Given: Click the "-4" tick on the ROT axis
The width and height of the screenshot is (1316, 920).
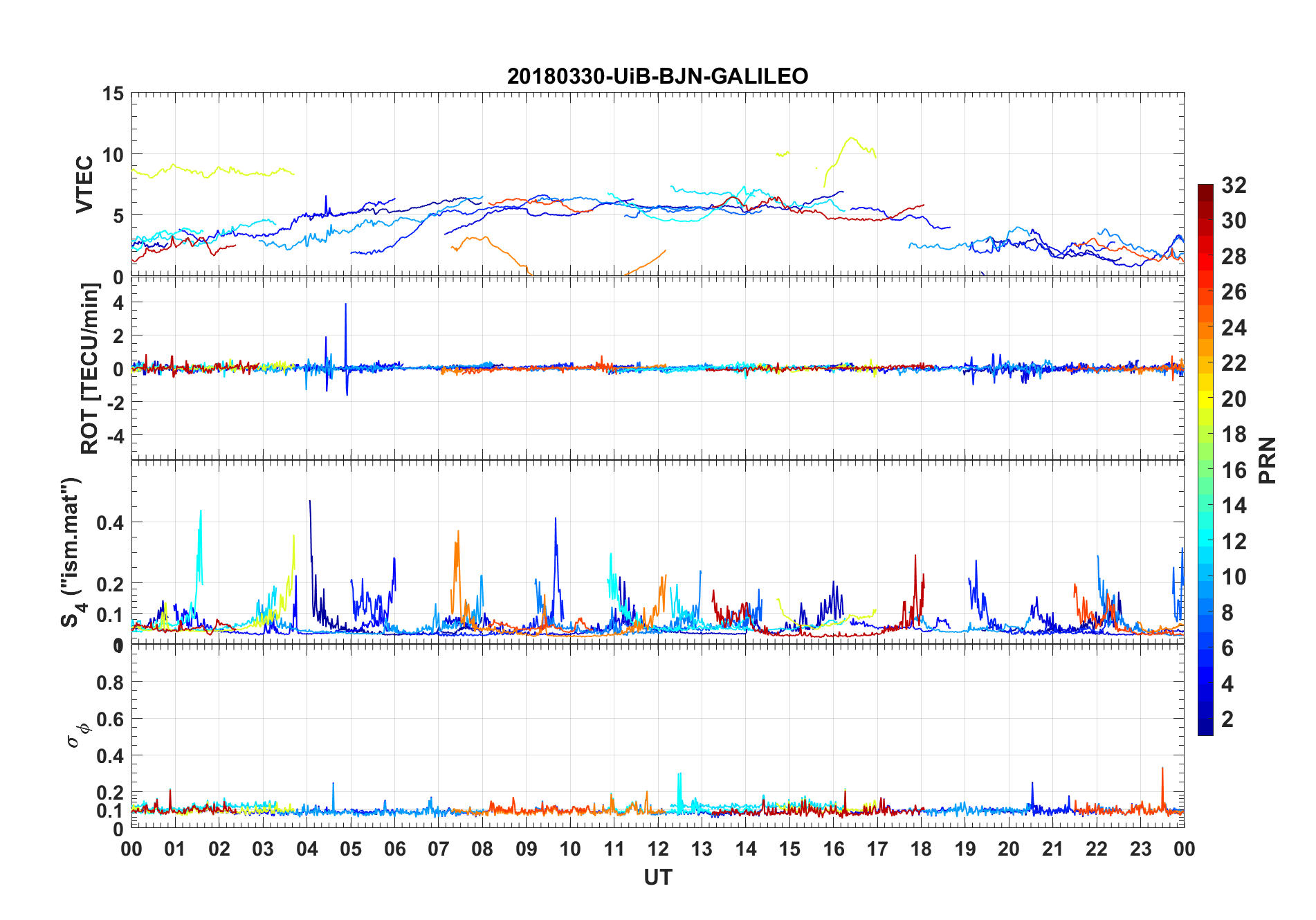Looking at the screenshot, I should point(115,436).
